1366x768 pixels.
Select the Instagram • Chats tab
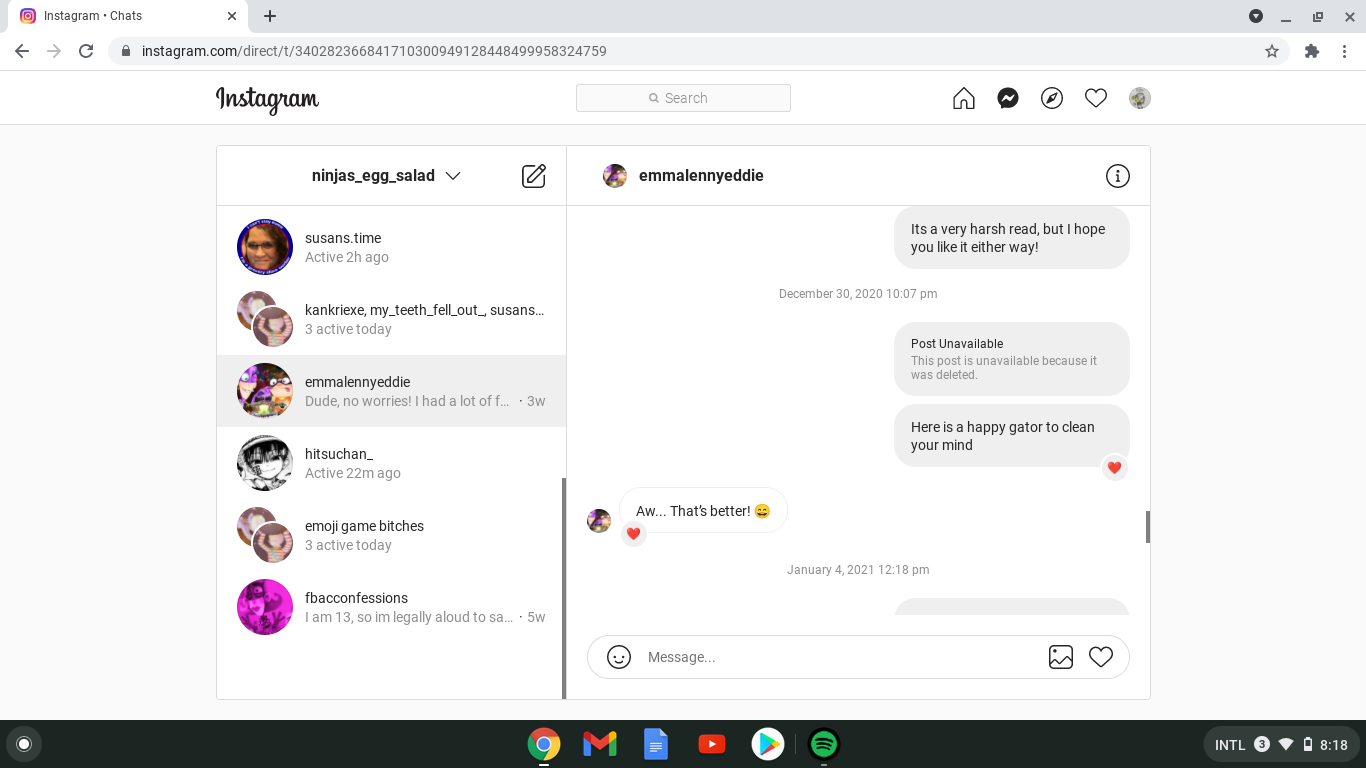127,16
